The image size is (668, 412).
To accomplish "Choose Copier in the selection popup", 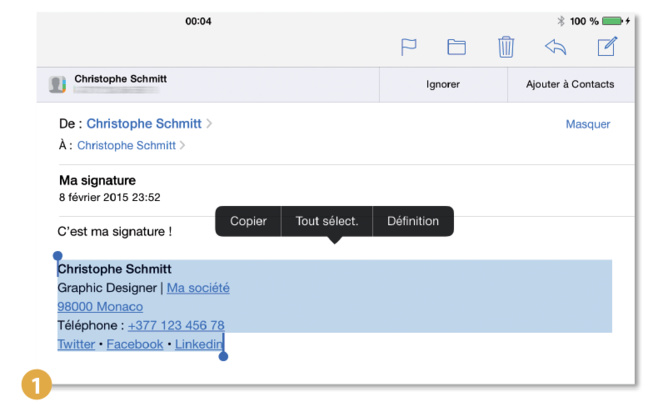I will point(248,221).
